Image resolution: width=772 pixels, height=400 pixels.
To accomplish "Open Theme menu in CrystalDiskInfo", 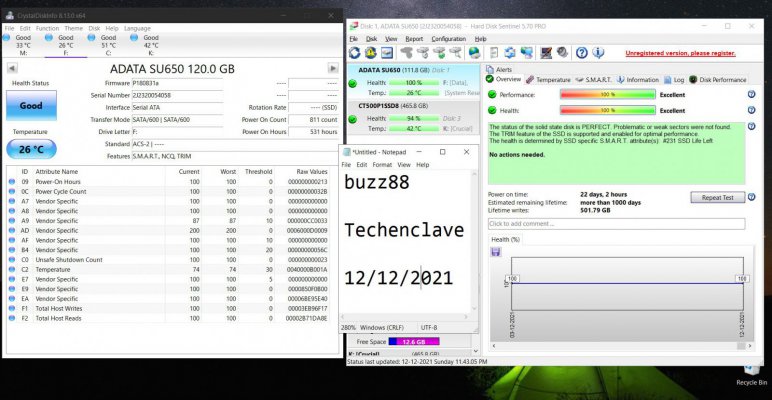I will tap(73, 29).
